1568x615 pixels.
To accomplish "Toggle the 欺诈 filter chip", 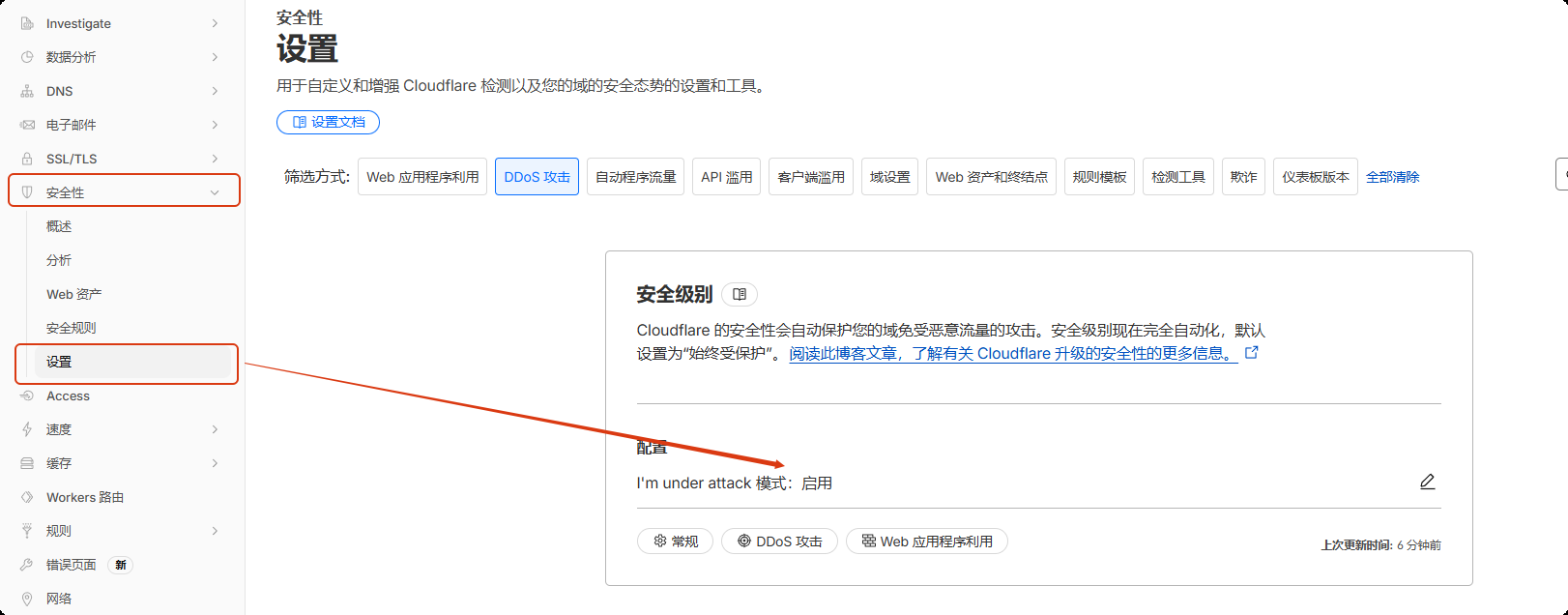I will tap(1243, 177).
